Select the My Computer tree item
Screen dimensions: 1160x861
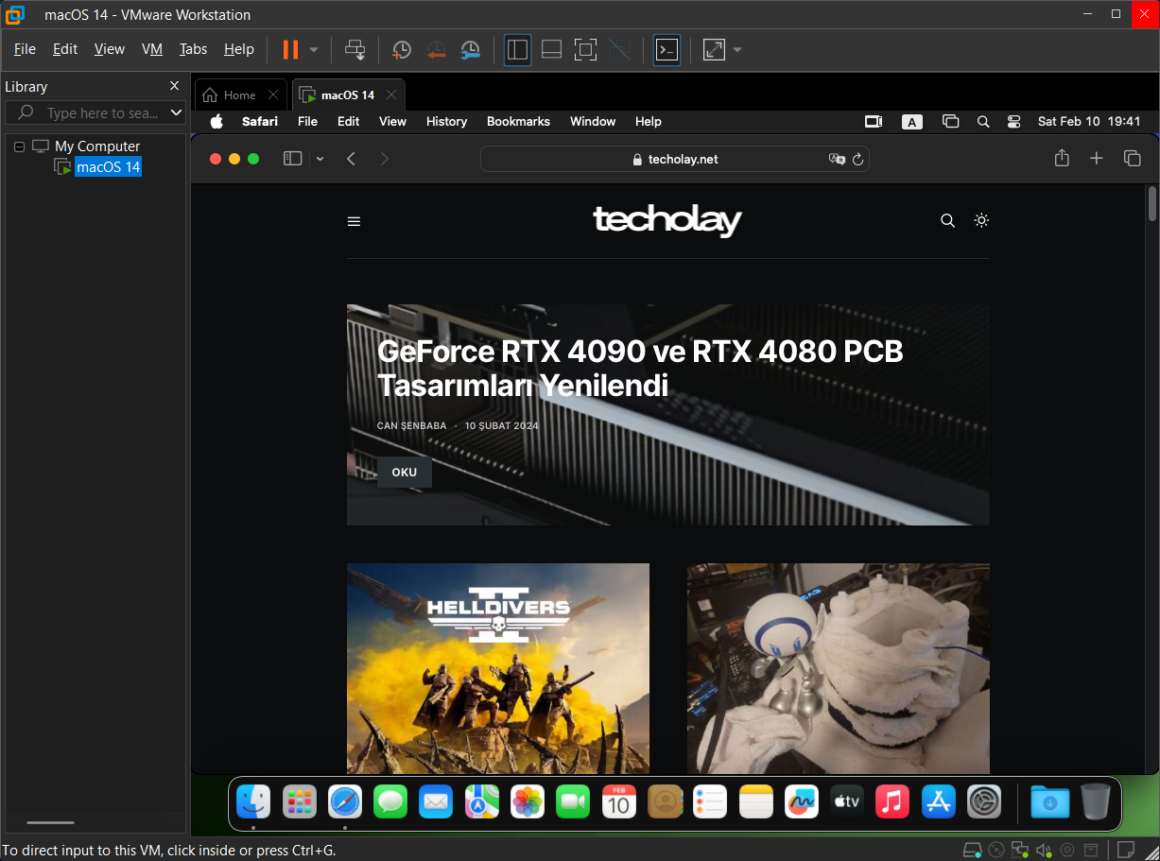coord(97,146)
